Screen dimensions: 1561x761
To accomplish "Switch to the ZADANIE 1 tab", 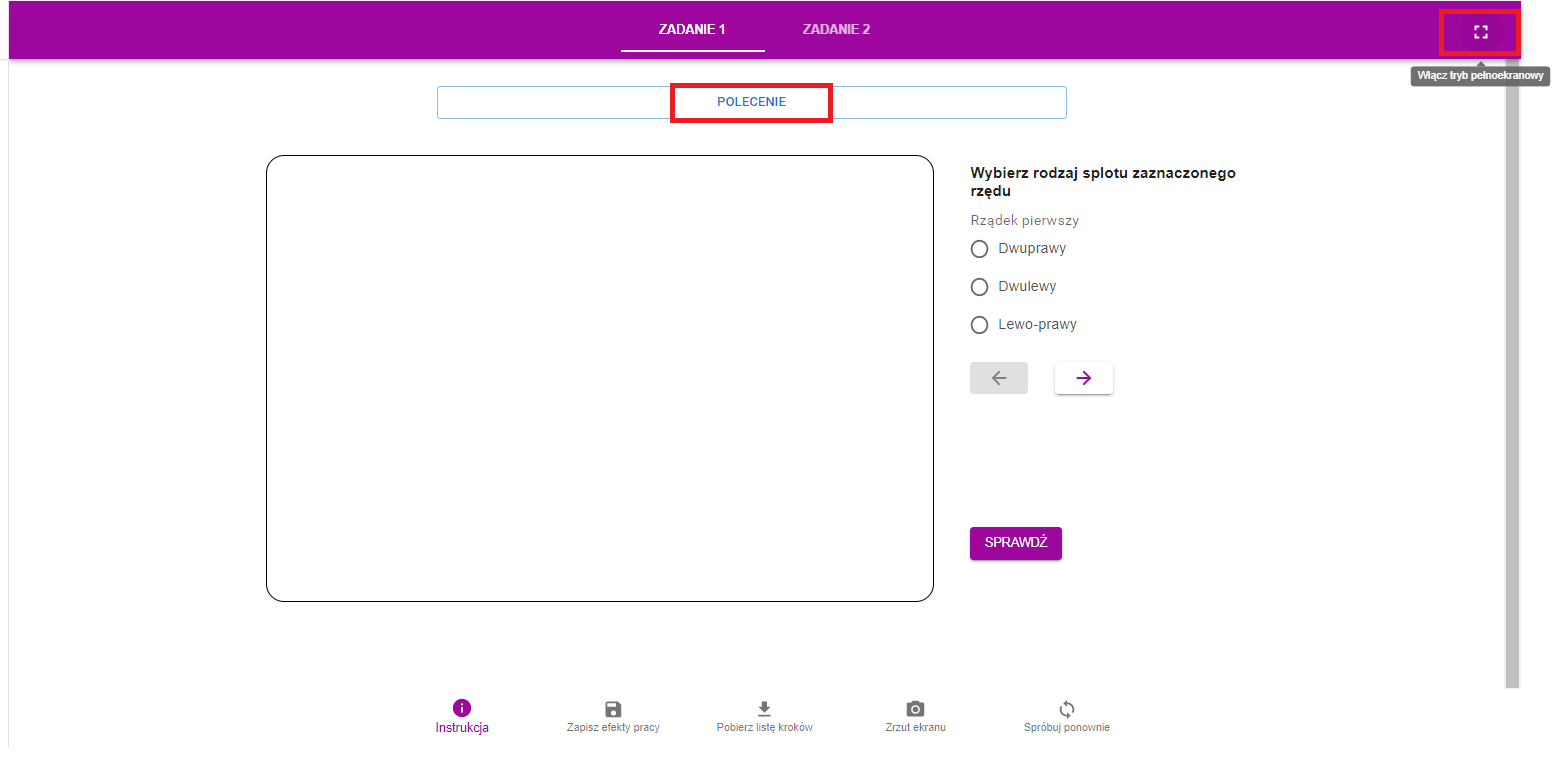I will click(692, 29).
